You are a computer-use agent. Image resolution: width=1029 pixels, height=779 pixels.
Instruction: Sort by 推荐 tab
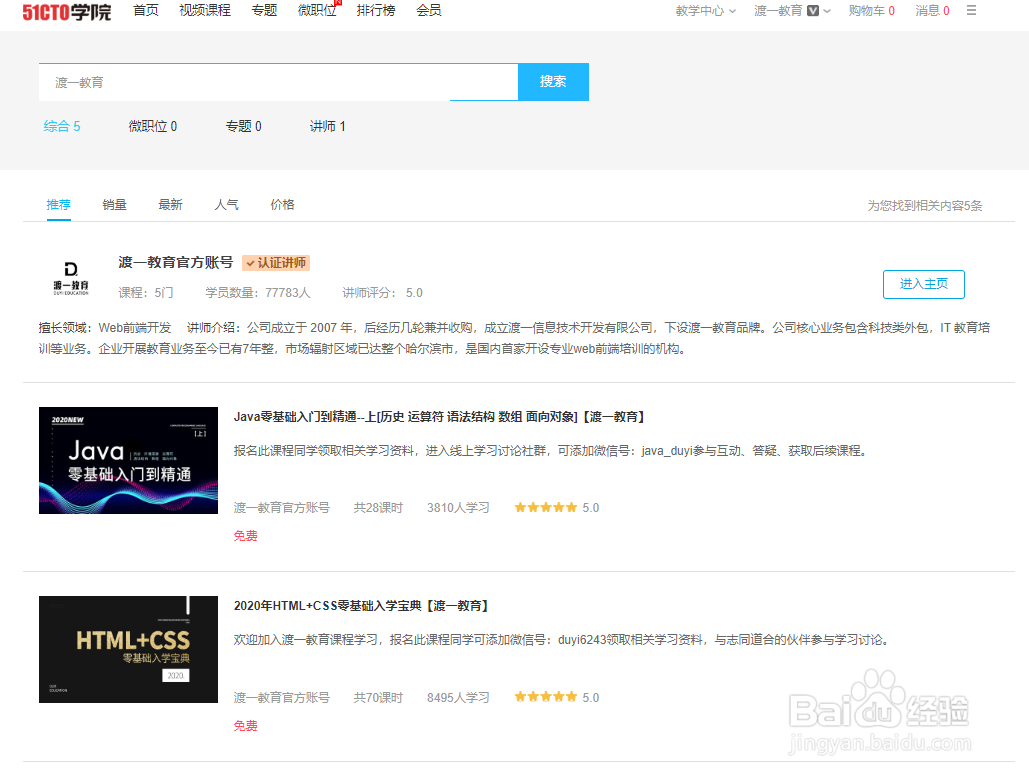58,205
